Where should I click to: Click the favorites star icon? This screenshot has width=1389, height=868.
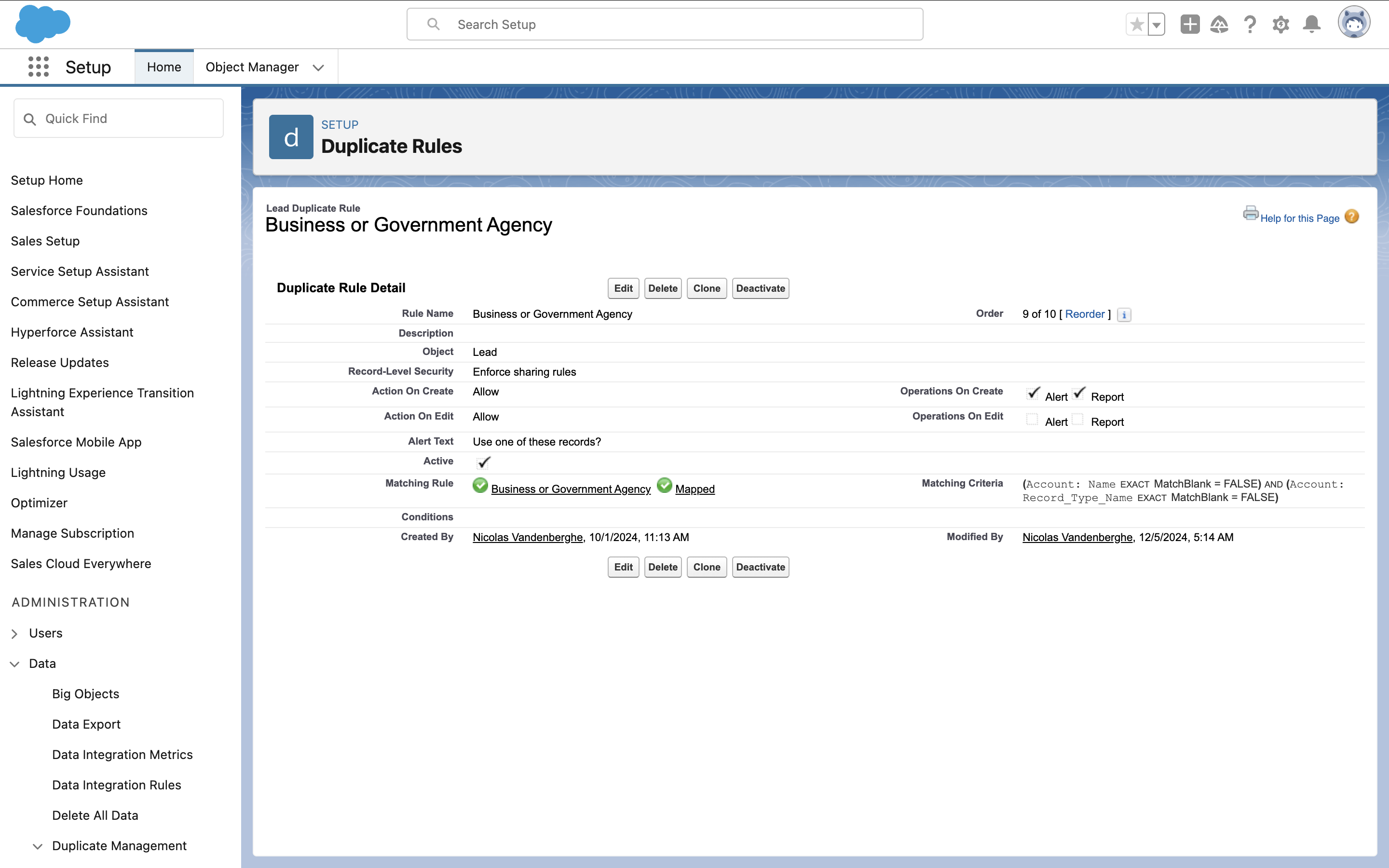(x=1136, y=24)
